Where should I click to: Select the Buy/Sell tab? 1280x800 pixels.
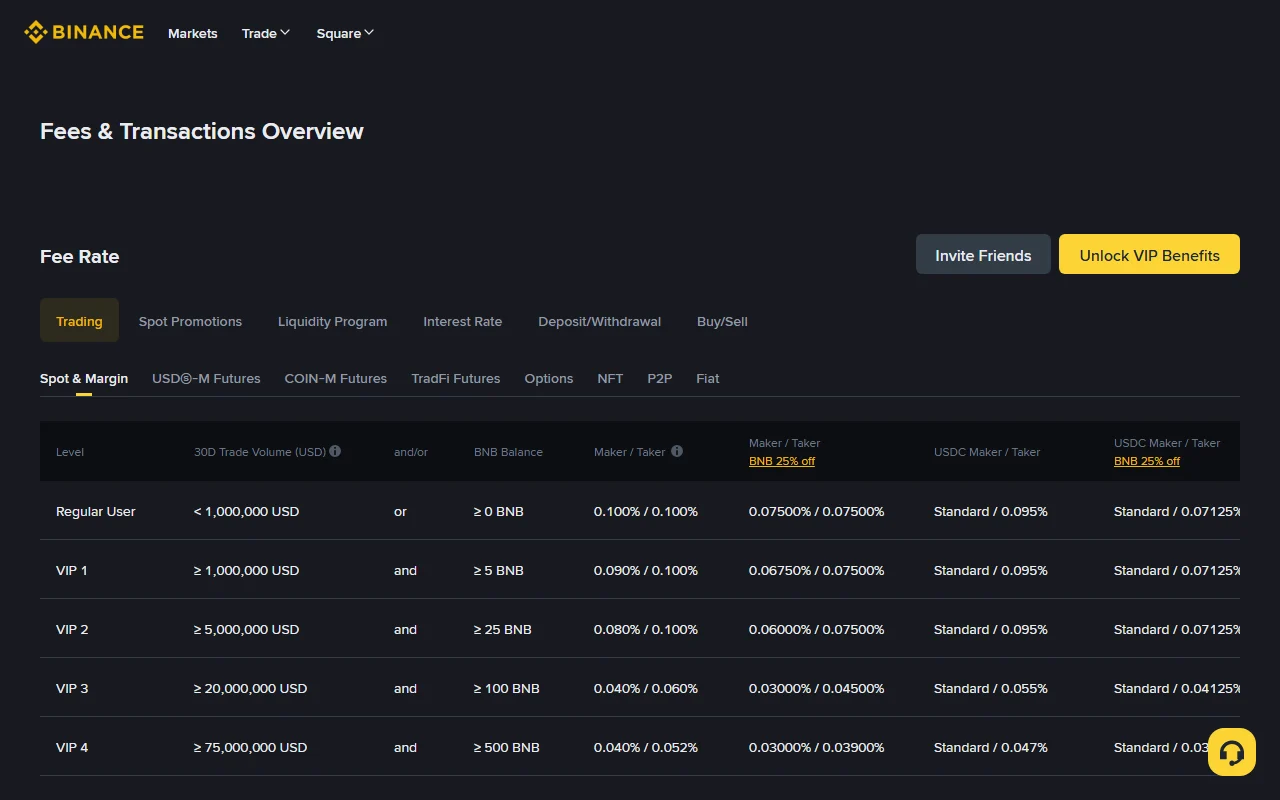pos(722,321)
